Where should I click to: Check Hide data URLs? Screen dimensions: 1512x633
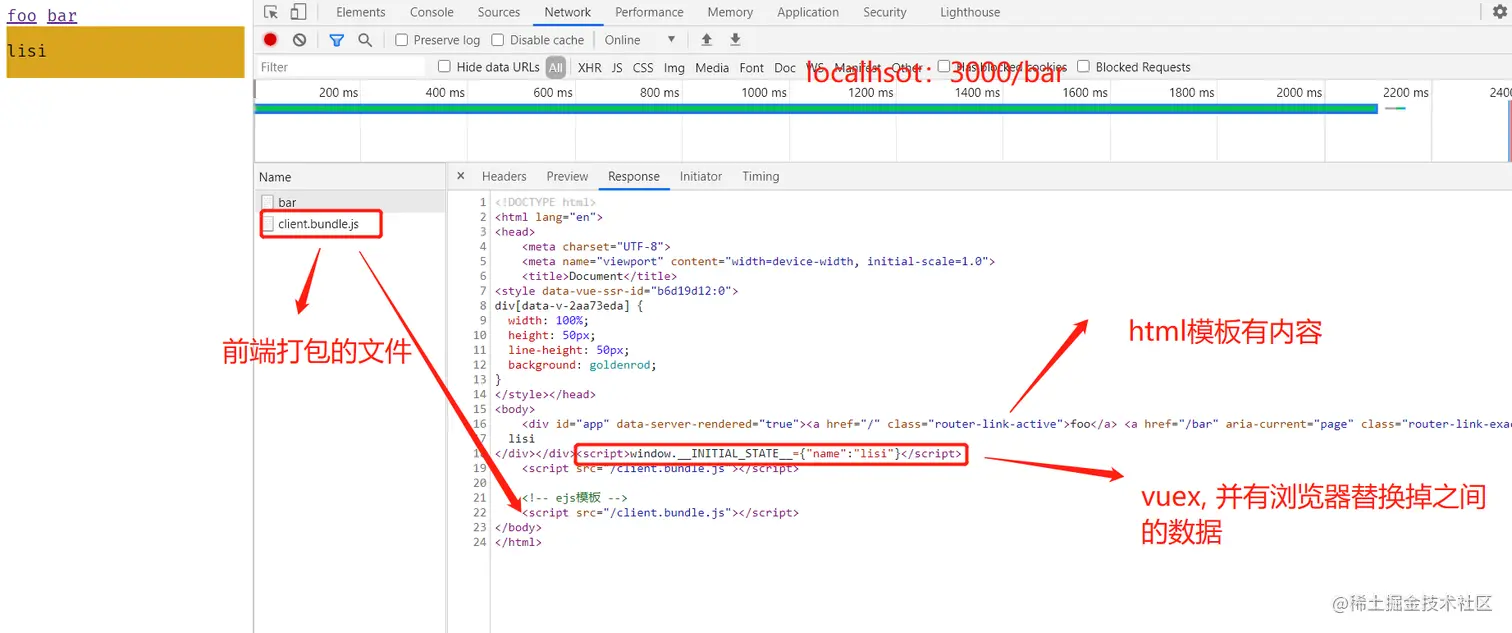[444, 67]
